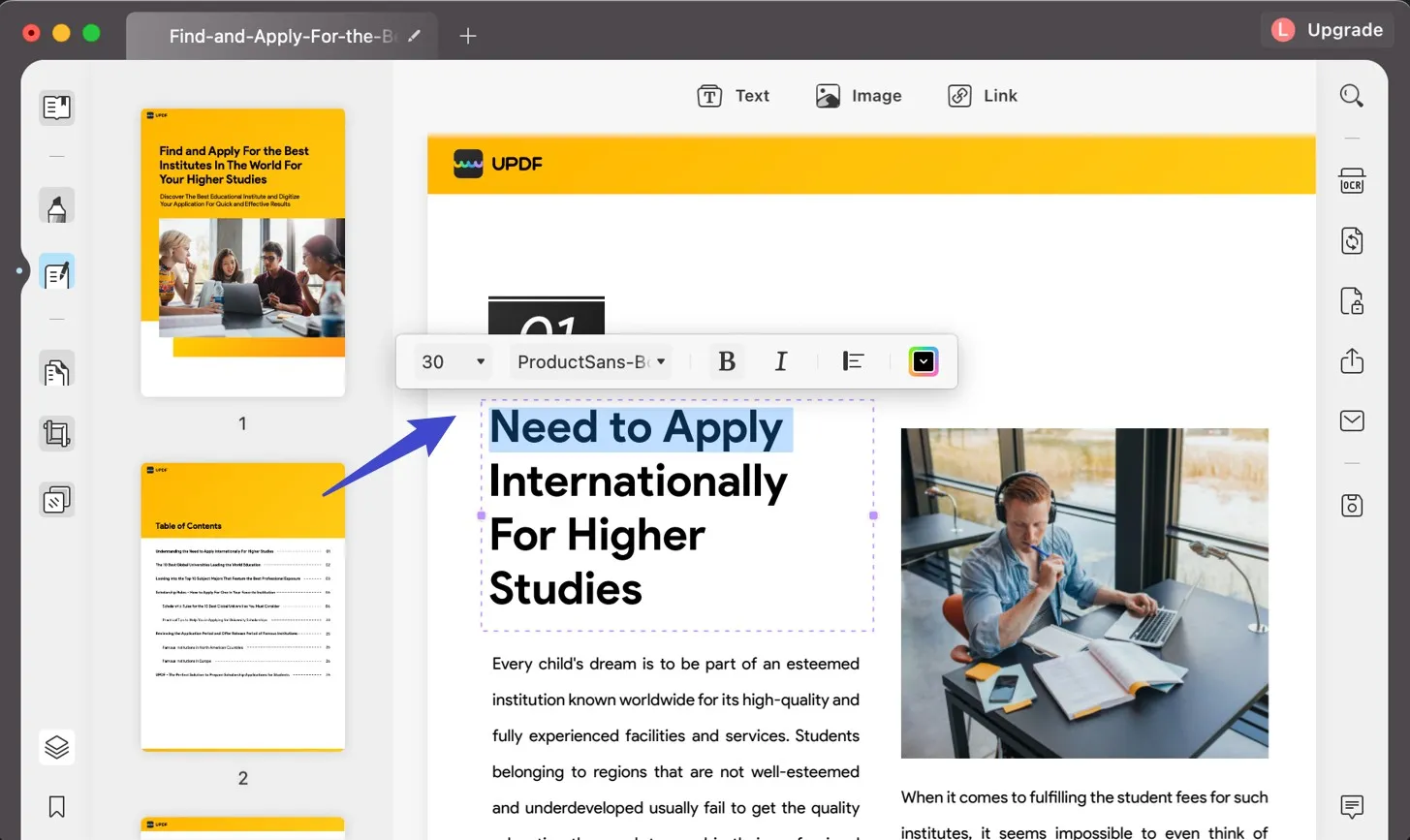This screenshot has width=1410, height=840.
Task: Open the text color swatch picker
Action: tap(923, 360)
